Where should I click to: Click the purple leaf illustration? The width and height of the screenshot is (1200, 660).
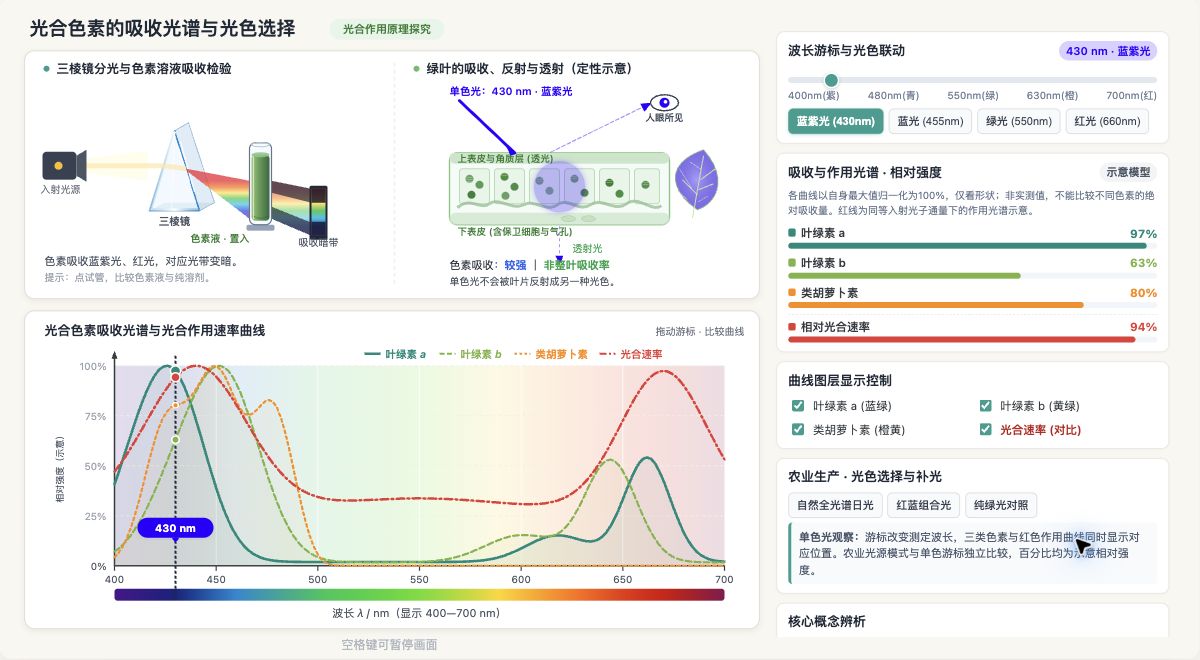pos(696,179)
